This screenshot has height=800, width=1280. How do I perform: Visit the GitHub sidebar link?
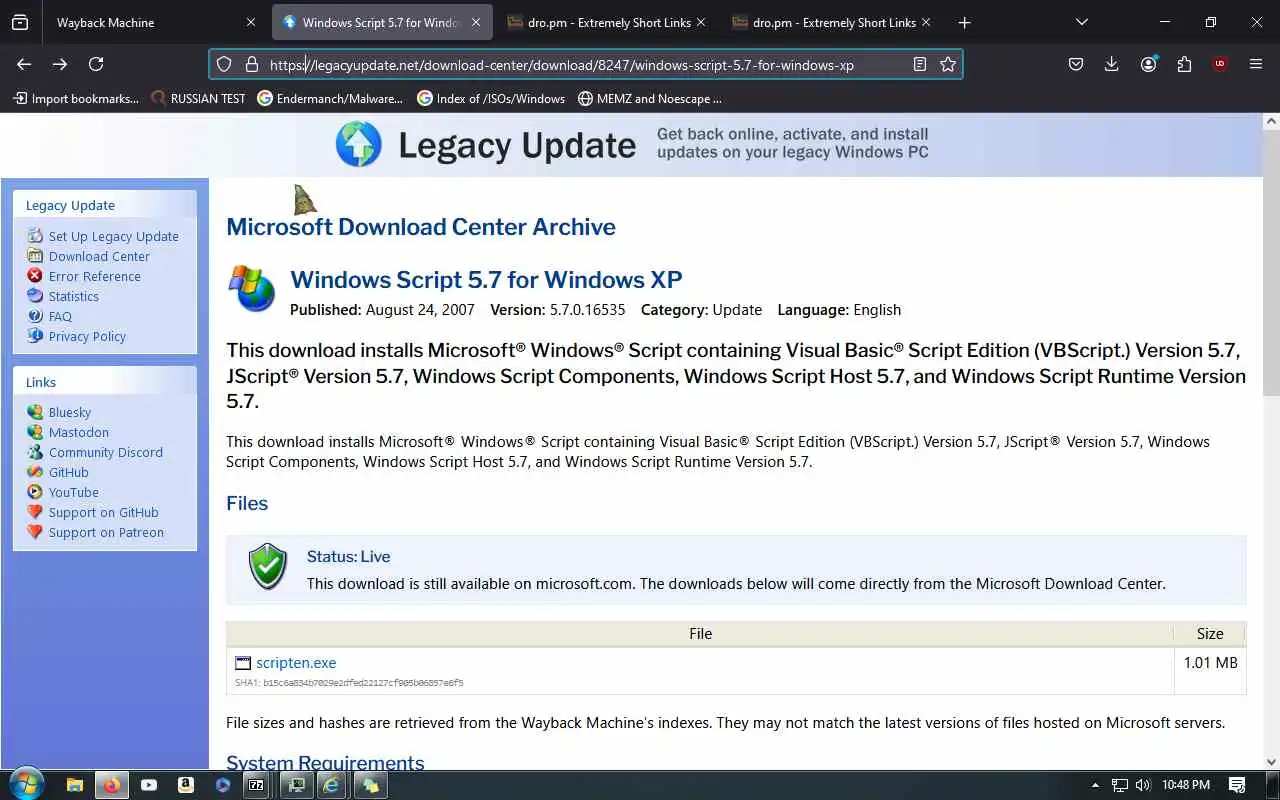coord(69,472)
